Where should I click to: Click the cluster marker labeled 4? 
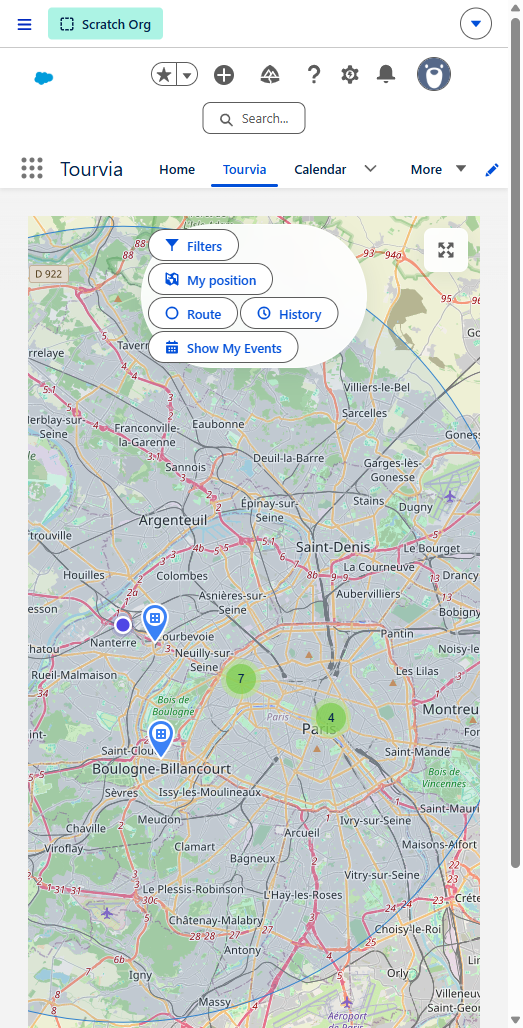pyautogui.click(x=331, y=717)
